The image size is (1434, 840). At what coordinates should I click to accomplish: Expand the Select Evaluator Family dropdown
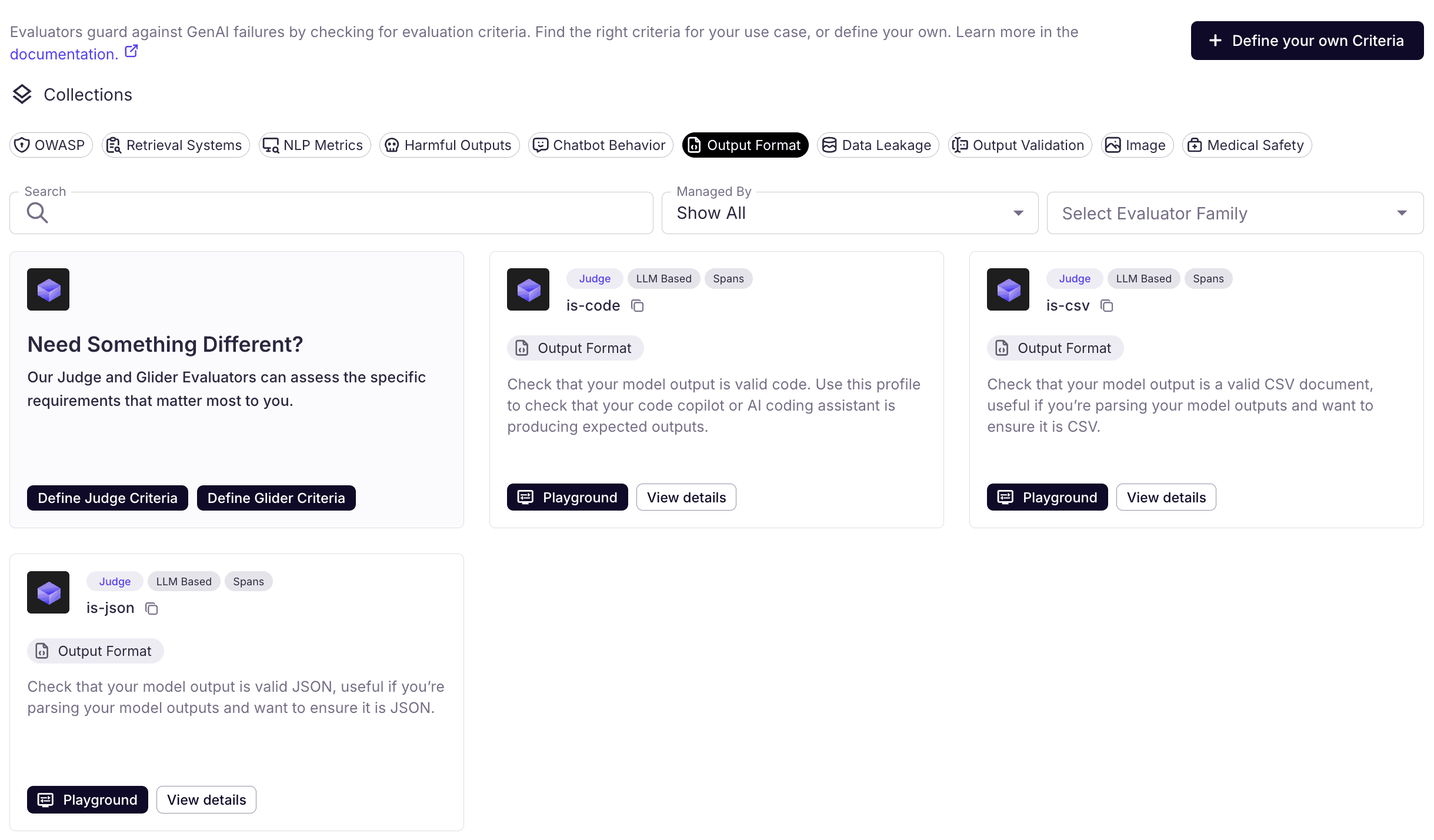pyautogui.click(x=1235, y=213)
